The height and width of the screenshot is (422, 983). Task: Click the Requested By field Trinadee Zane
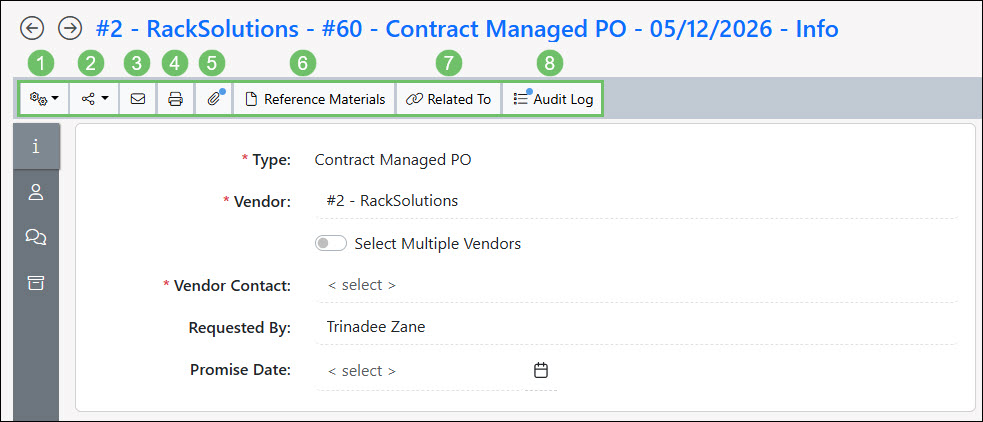[636, 327]
